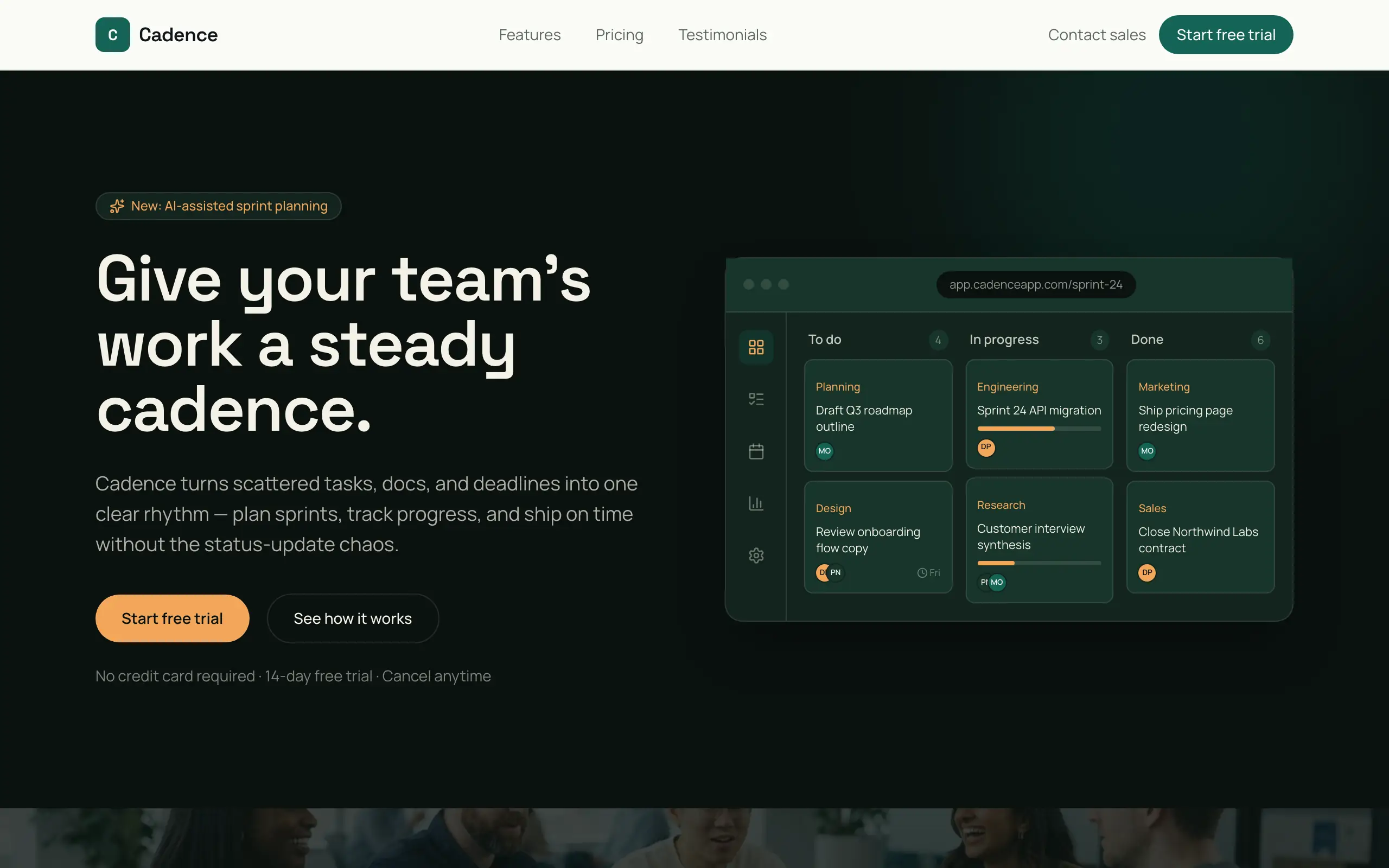Viewport: 1389px width, 868px height.
Task: Click the In progress column header
Action: (1004, 339)
